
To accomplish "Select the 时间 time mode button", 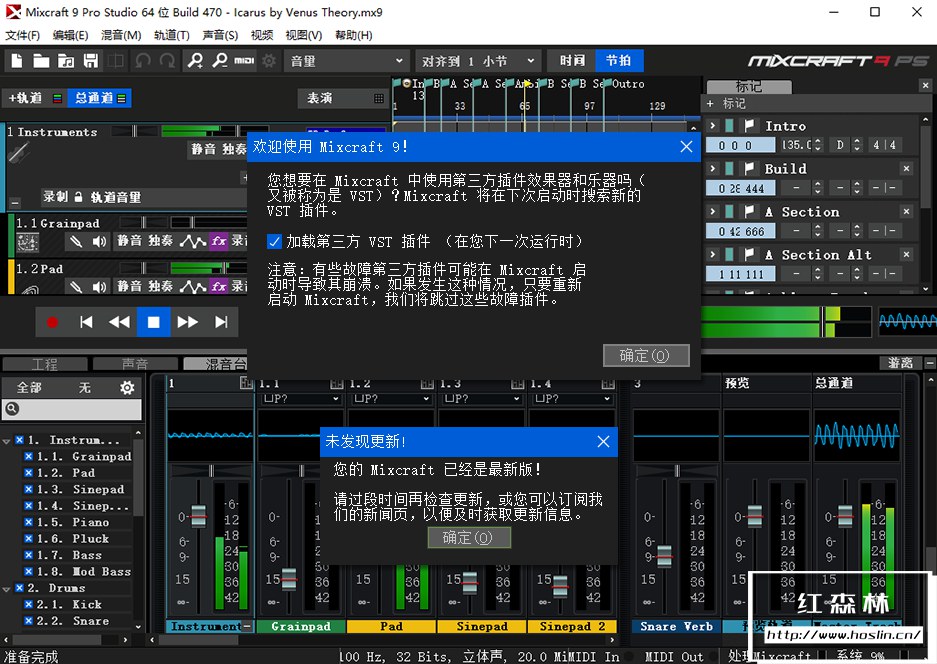I will pos(572,60).
